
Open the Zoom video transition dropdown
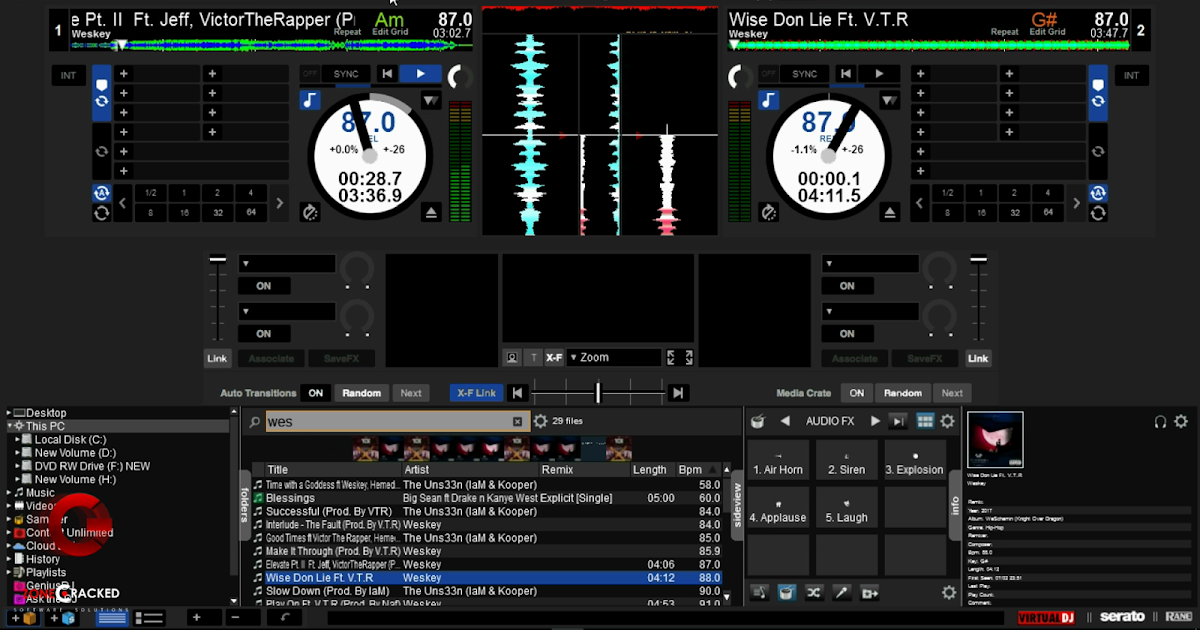[x=614, y=357]
